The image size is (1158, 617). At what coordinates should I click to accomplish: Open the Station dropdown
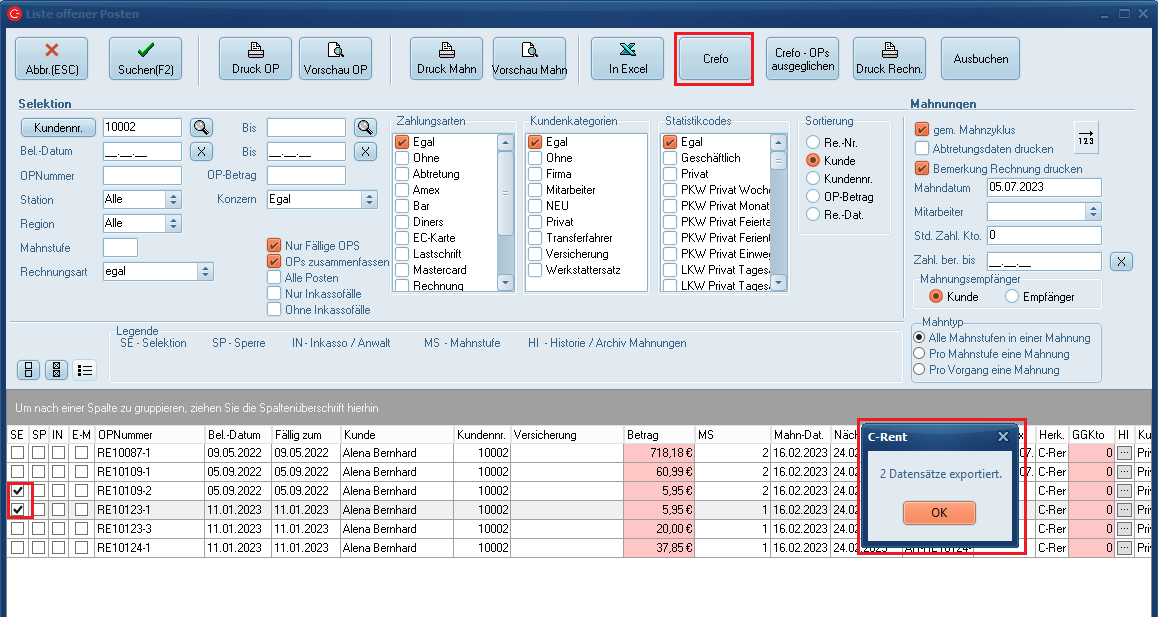(173, 199)
